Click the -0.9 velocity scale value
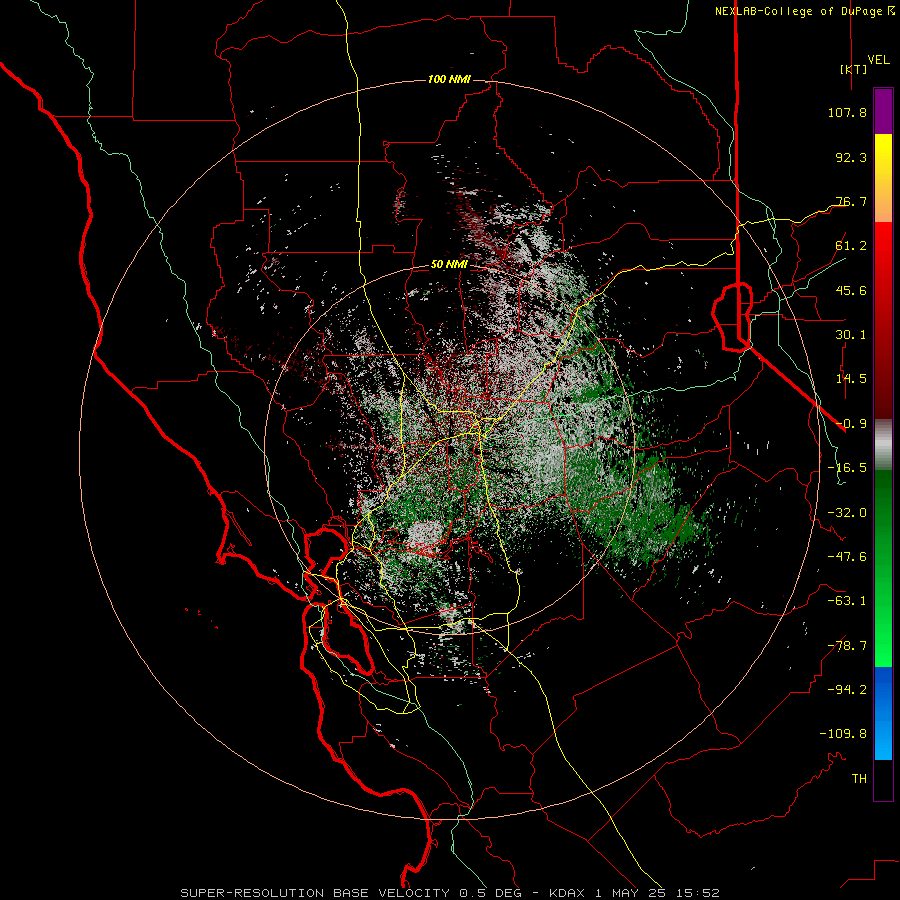Viewport: 900px width, 900px height. [851, 424]
